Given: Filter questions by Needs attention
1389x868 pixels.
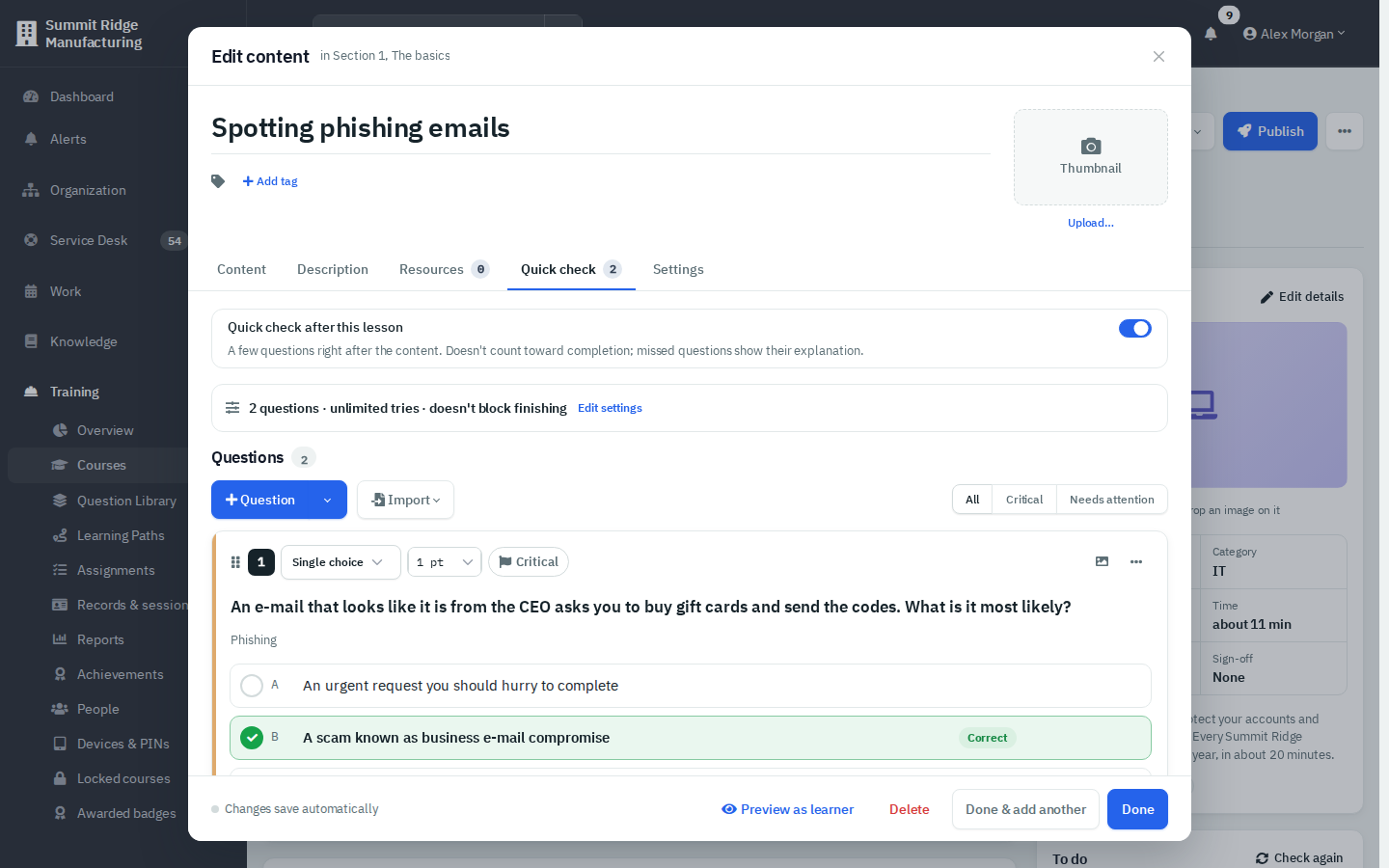Looking at the screenshot, I should tap(1111, 500).
